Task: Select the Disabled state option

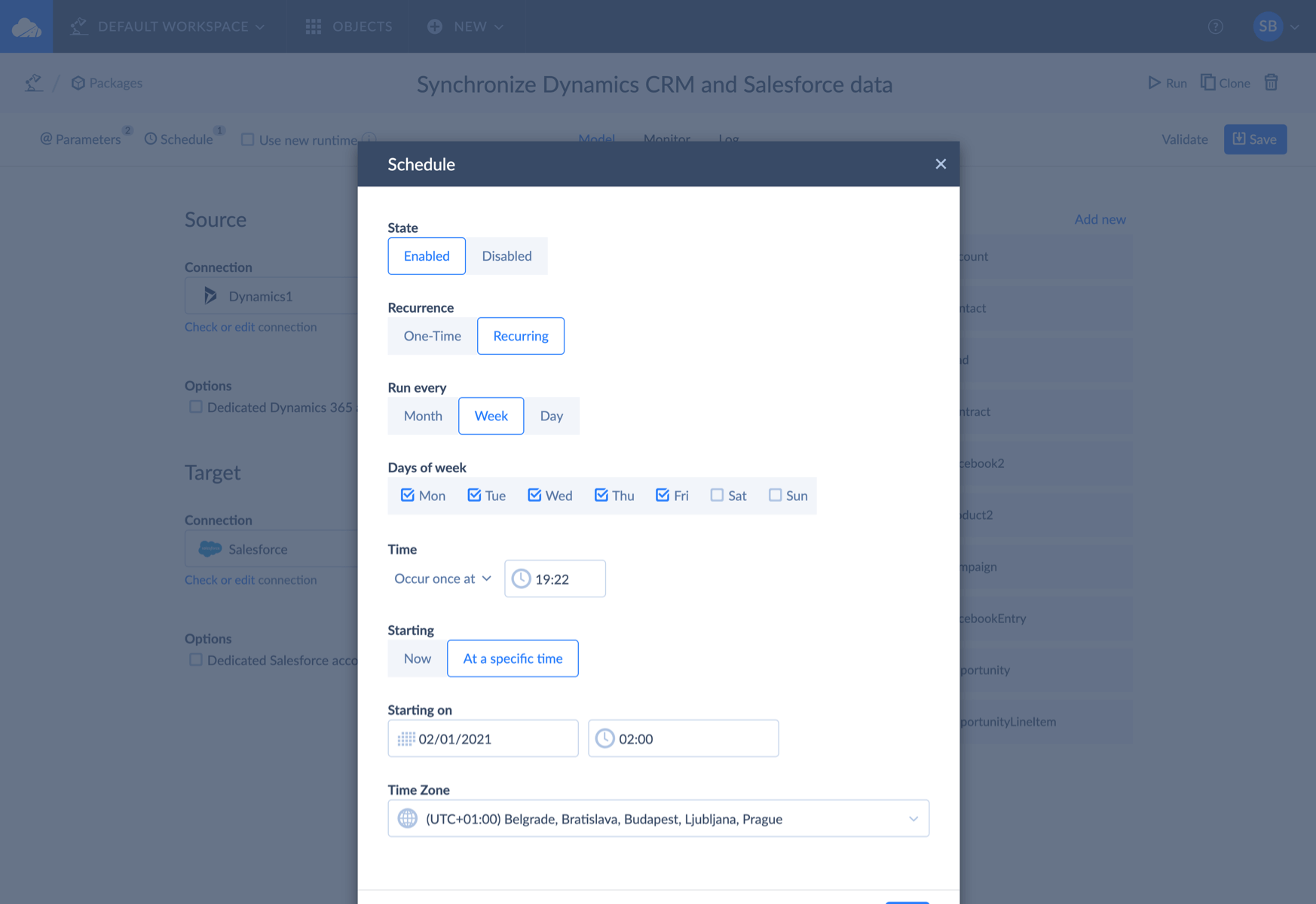Action: pyautogui.click(x=507, y=256)
